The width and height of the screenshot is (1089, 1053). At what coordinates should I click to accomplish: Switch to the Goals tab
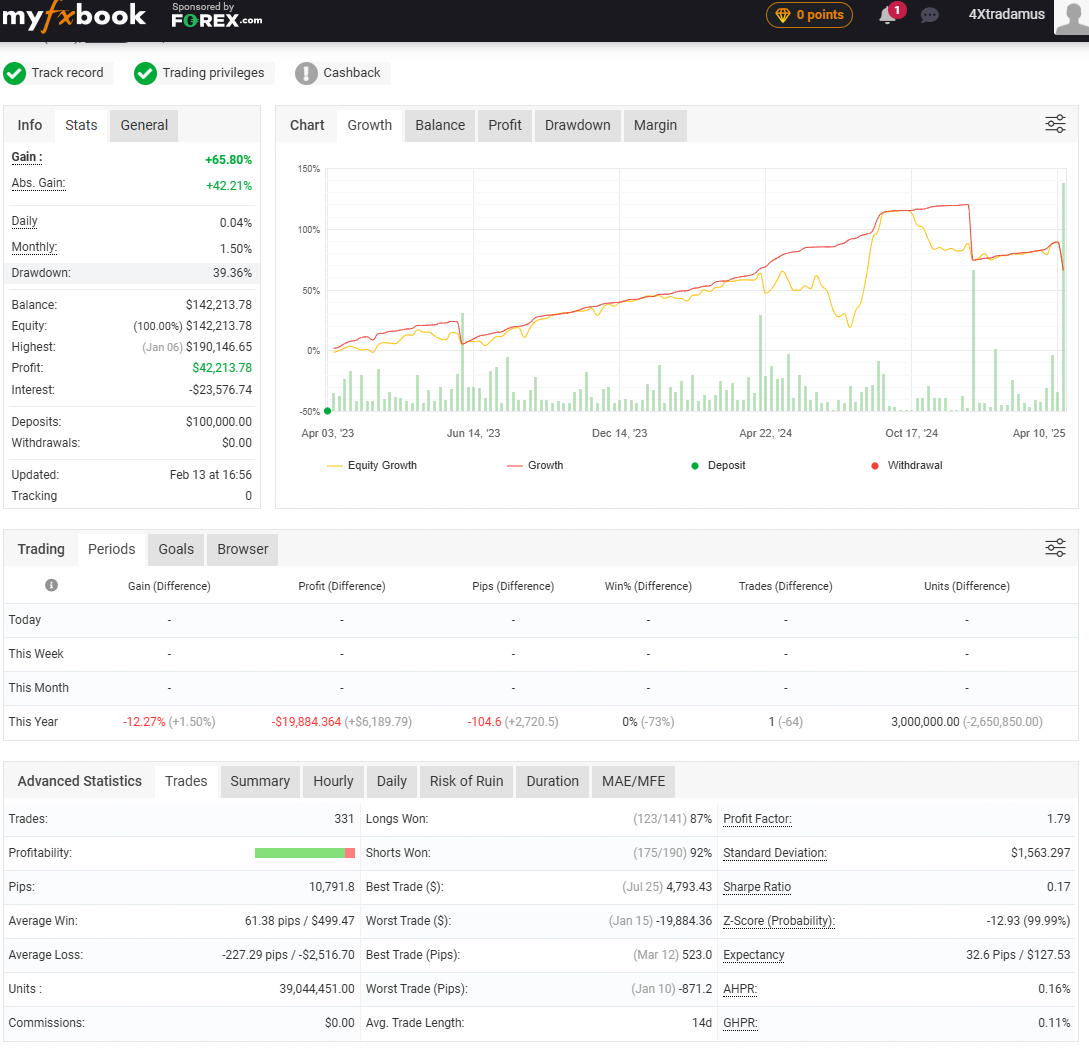coord(176,549)
